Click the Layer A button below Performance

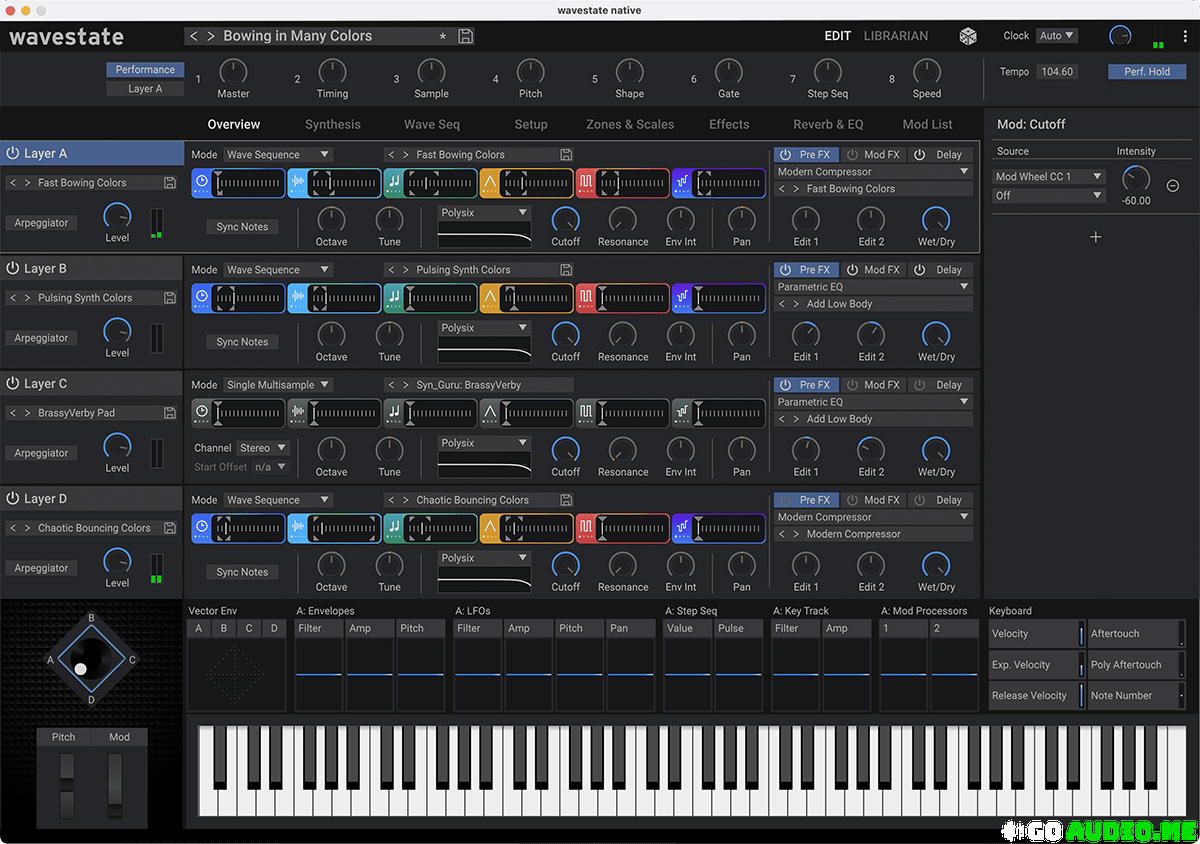[145, 89]
